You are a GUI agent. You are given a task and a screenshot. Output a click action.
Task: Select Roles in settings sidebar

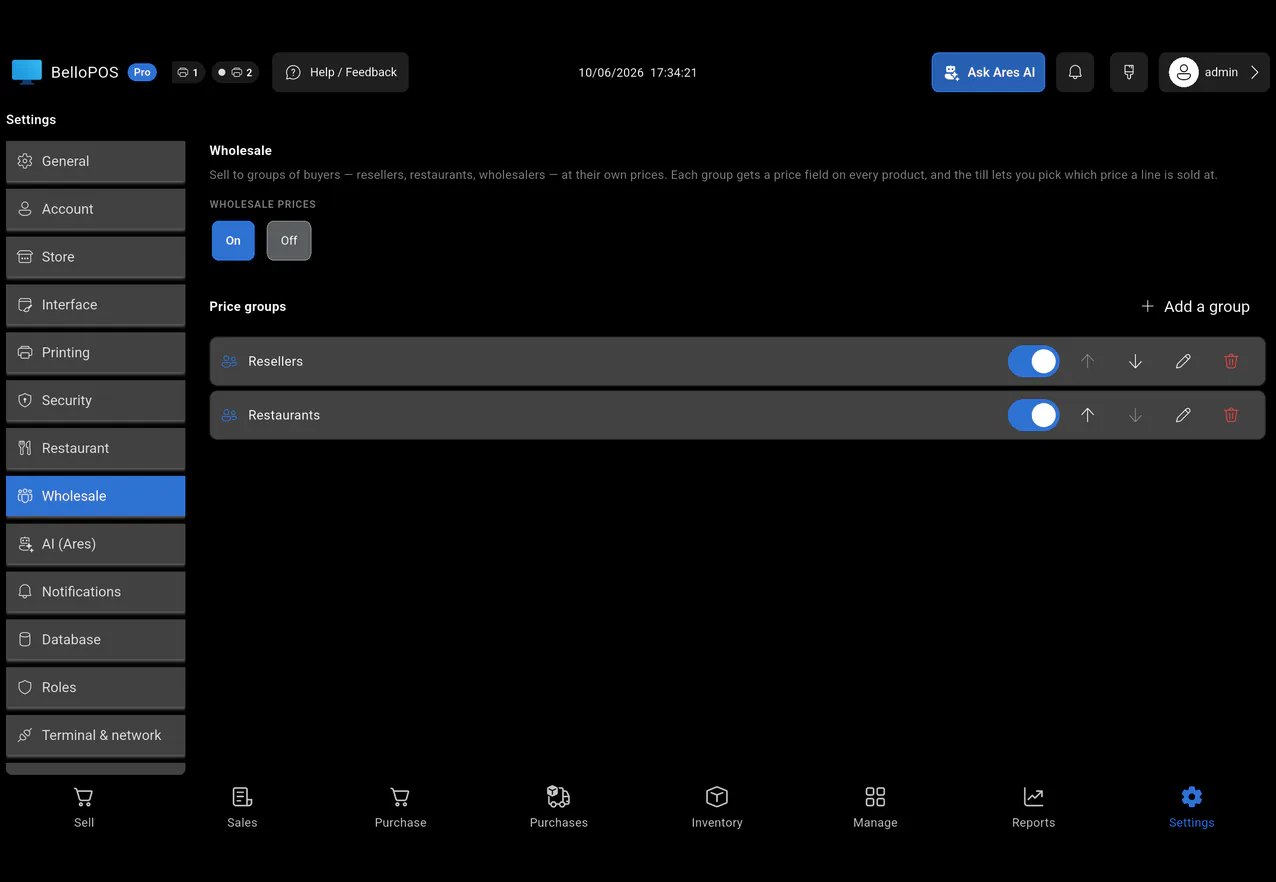pyautogui.click(x=96, y=688)
